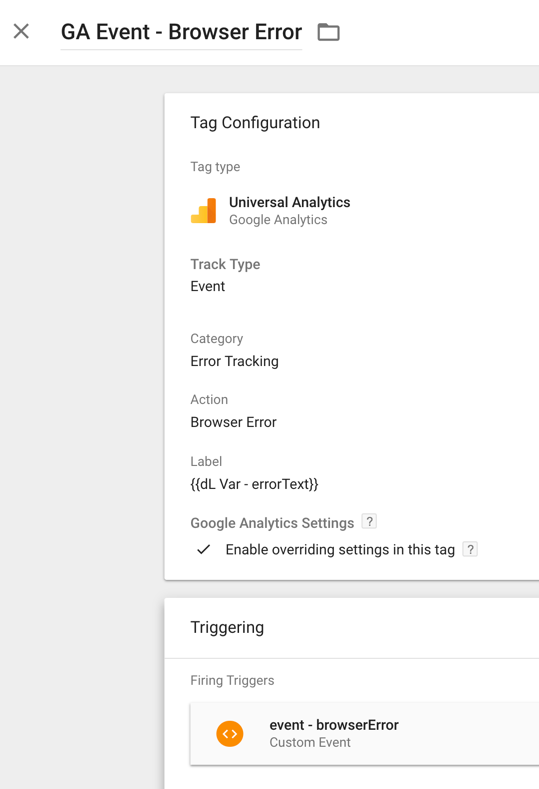
Task: Click the Google Analytics subtitle text
Action: pos(278,220)
